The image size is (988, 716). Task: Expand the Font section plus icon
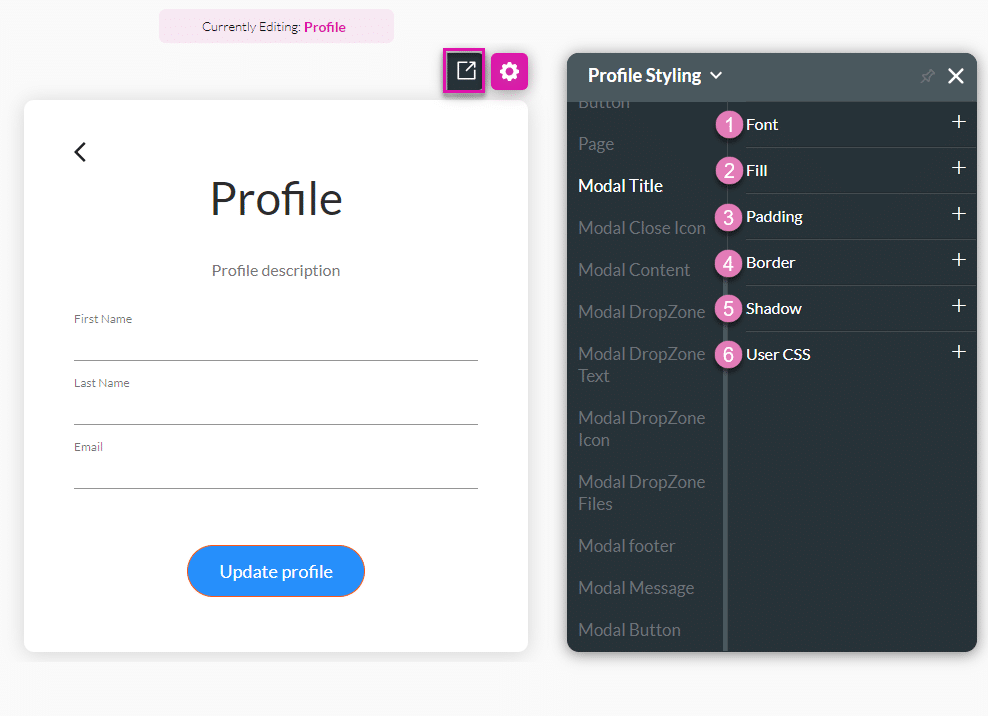[x=958, y=122]
